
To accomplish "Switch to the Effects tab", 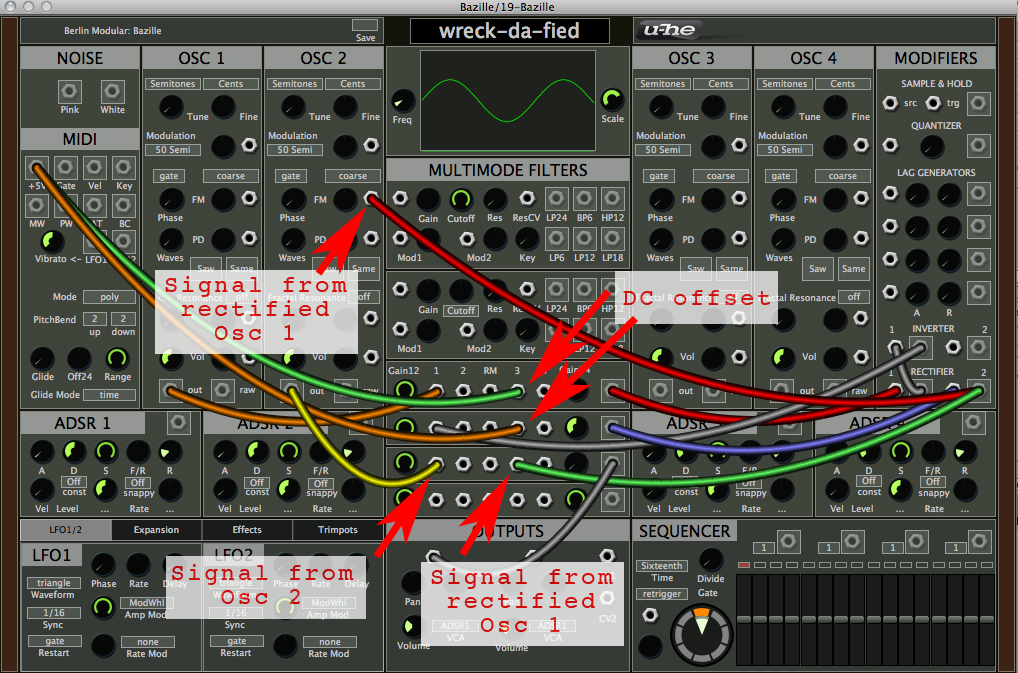I will tap(247, 530).
